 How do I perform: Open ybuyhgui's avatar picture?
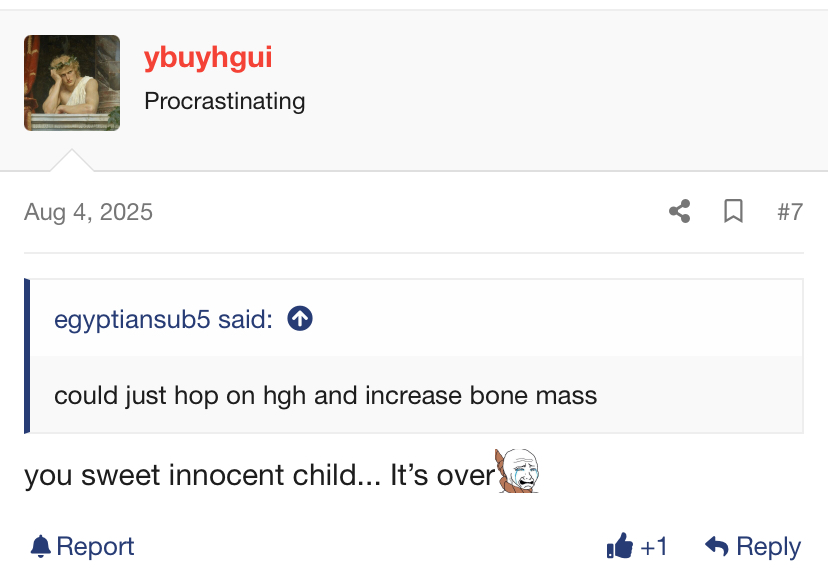[72, 83]
